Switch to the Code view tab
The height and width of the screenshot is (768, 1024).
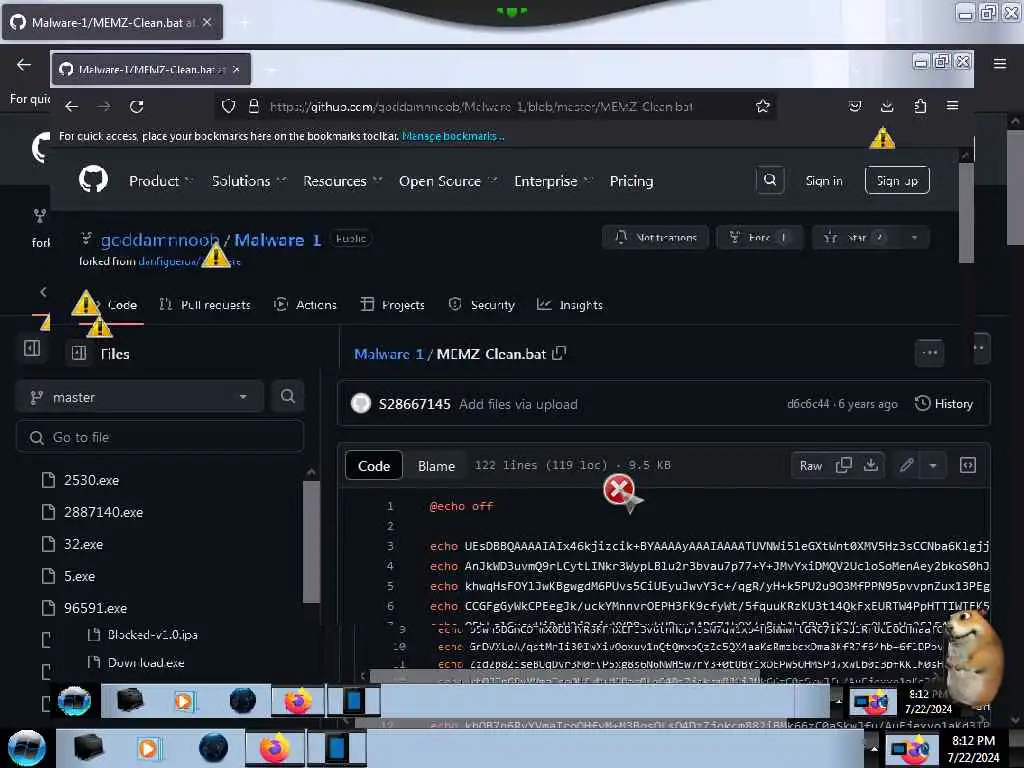pos(374,466)
